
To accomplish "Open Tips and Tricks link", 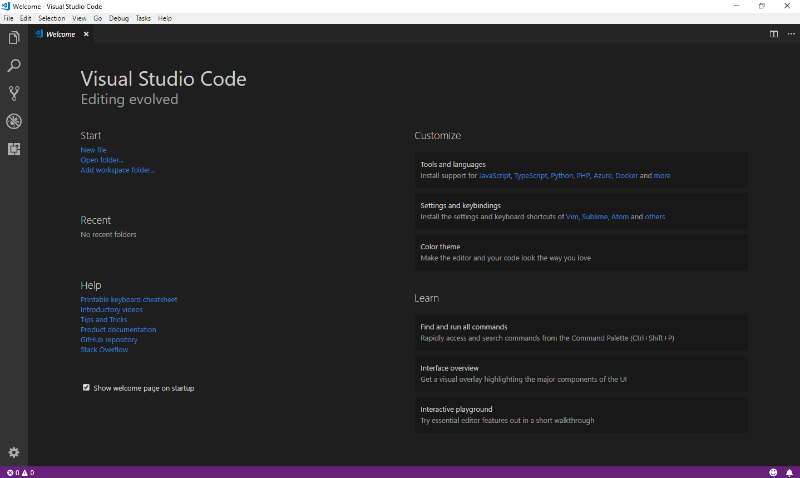I will (x=104, y=319).
